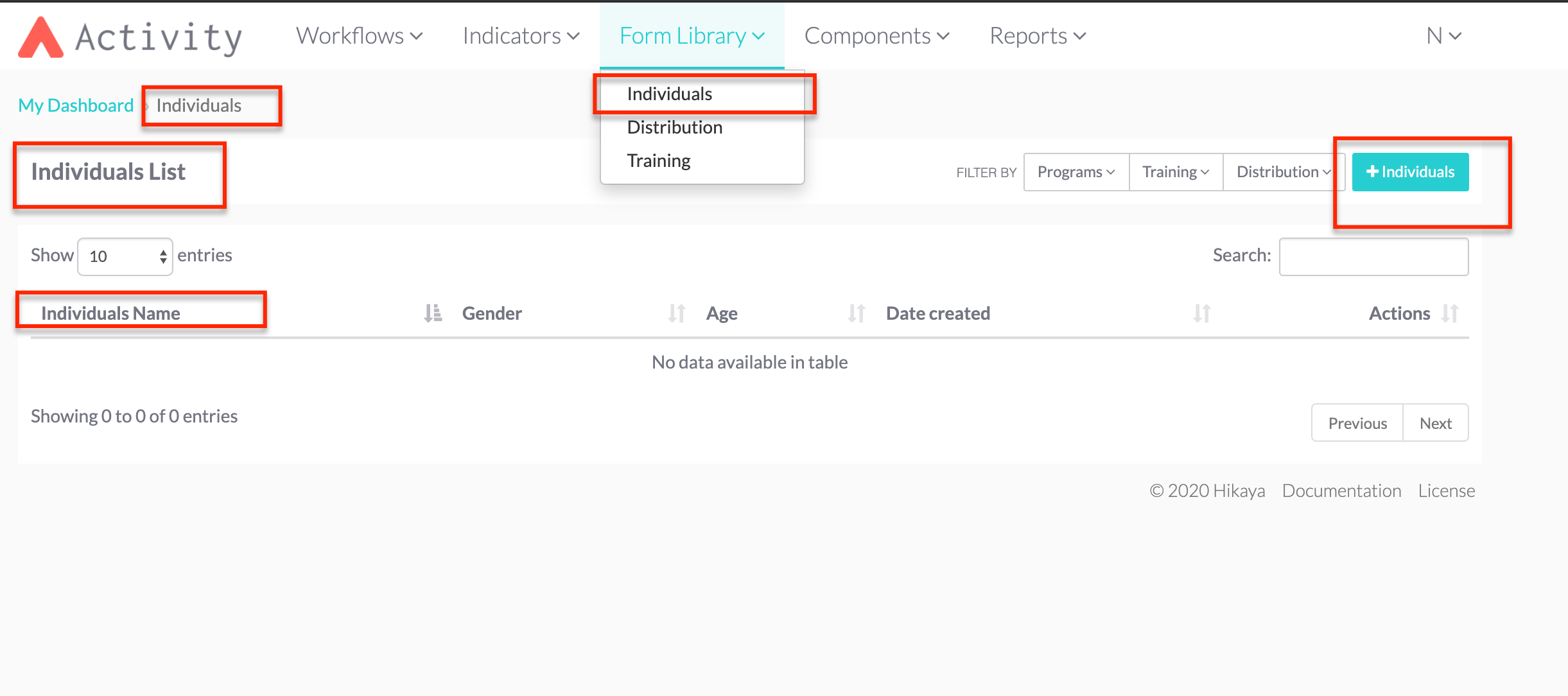Open the Programs filter dropdown

(x=1076, y=172)
